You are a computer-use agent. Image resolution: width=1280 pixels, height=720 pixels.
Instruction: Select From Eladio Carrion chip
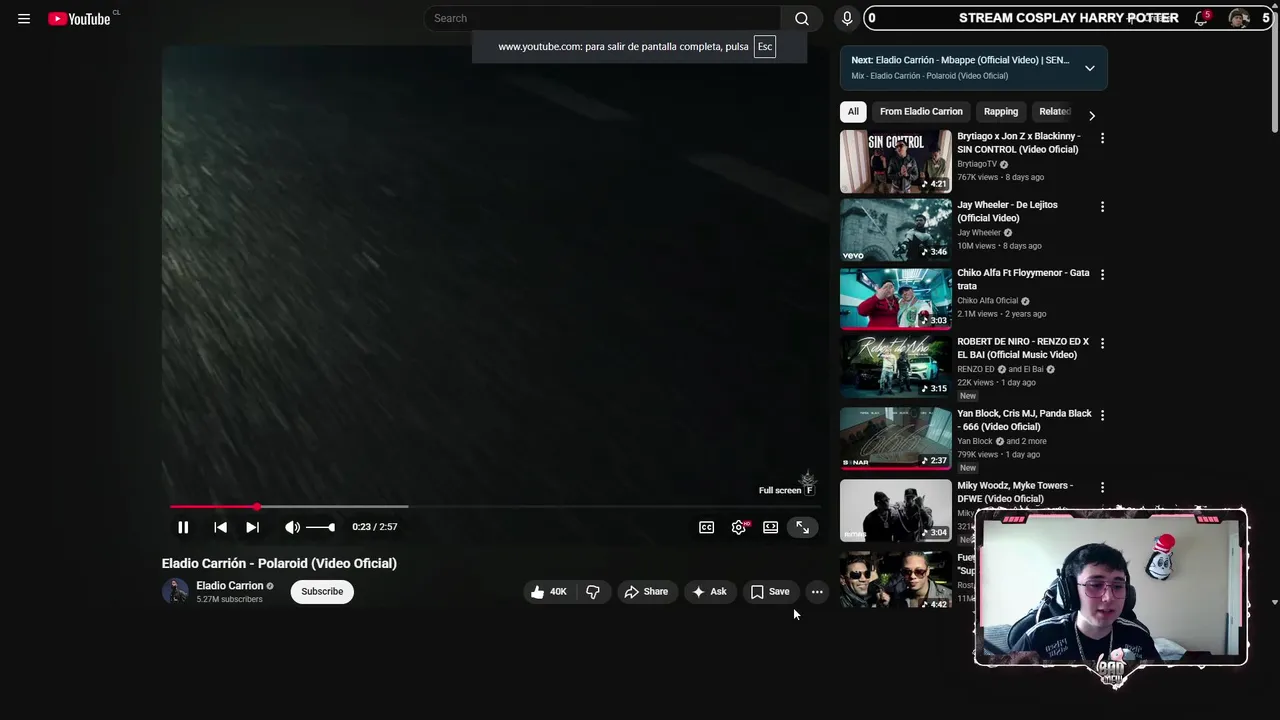click(921, 112)
